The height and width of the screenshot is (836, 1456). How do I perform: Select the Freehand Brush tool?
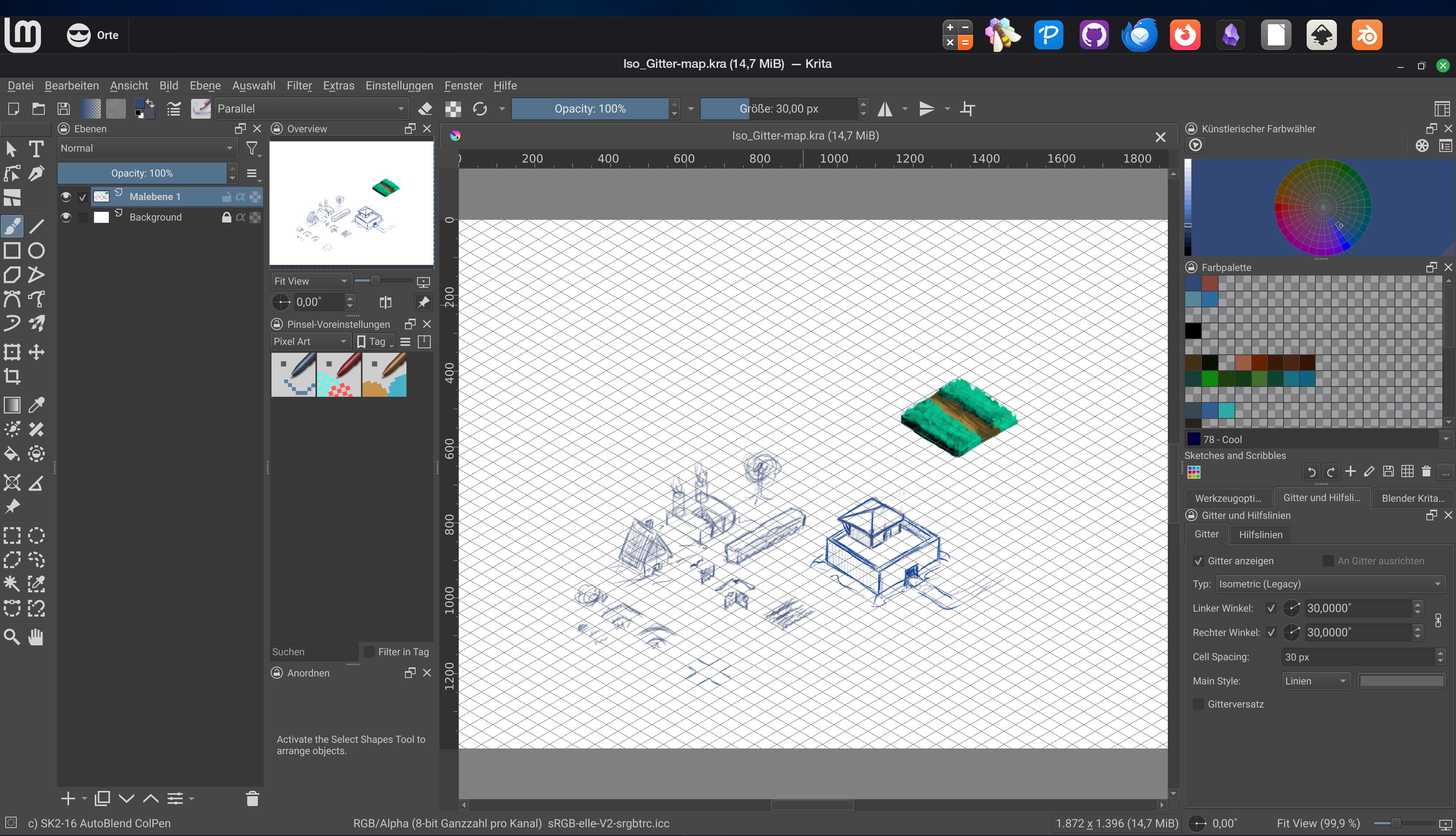point(12,226)
